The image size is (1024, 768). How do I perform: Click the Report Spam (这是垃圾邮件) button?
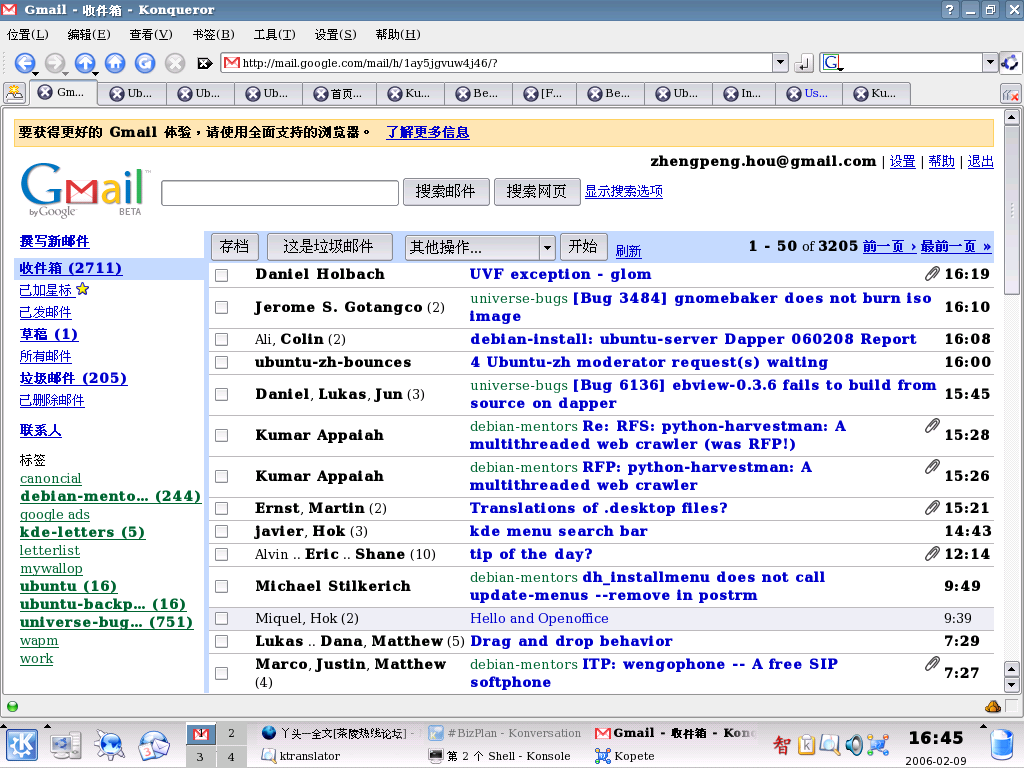(x=329, y=247)
